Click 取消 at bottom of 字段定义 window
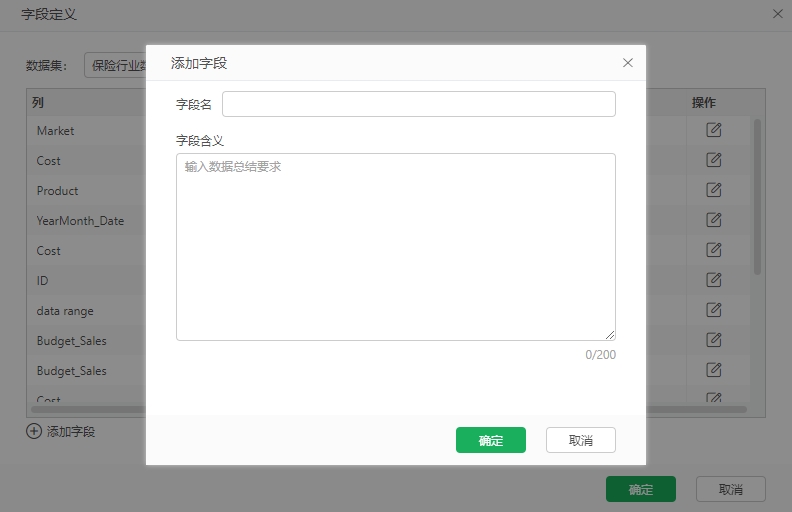 pyautogui.click(x=730, y=489)
